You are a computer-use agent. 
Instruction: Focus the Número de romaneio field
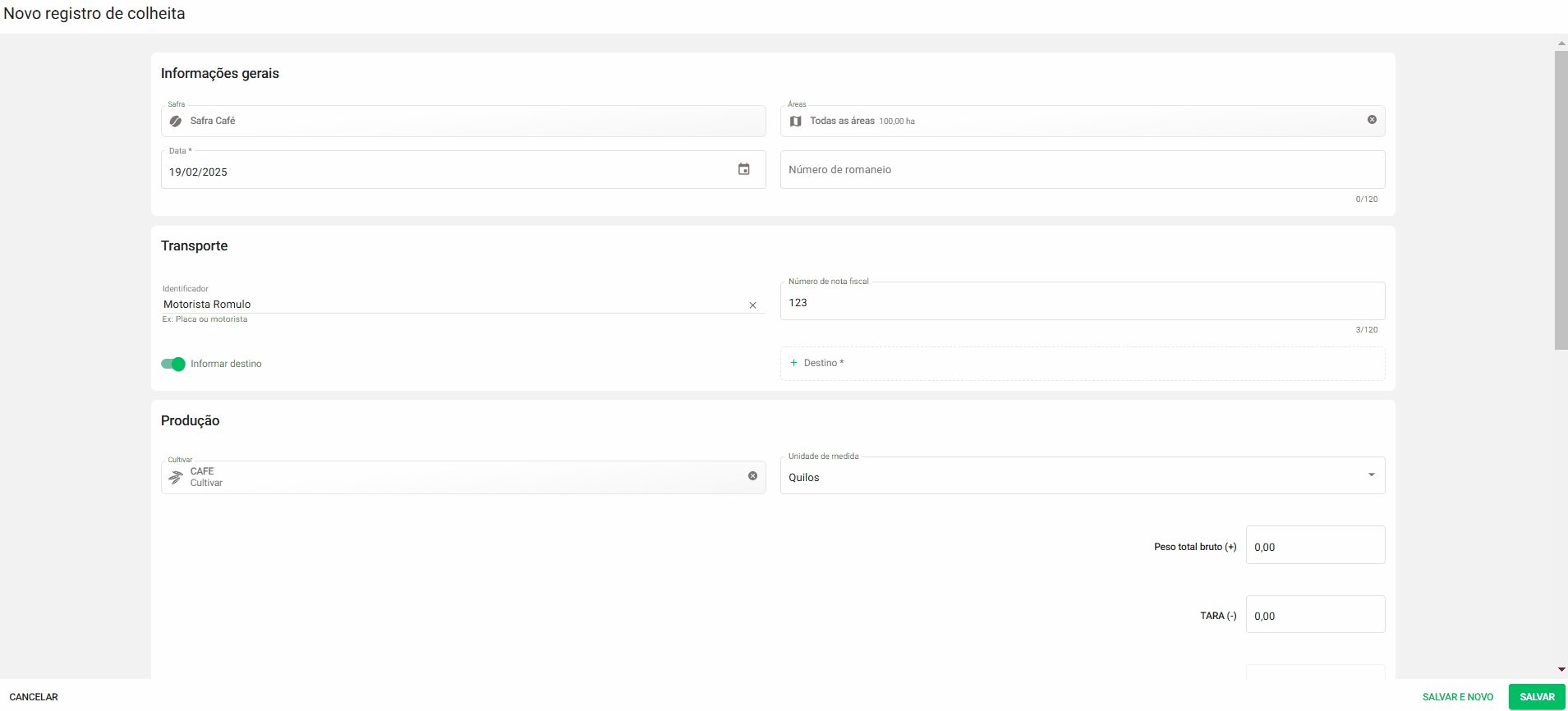1081,170
